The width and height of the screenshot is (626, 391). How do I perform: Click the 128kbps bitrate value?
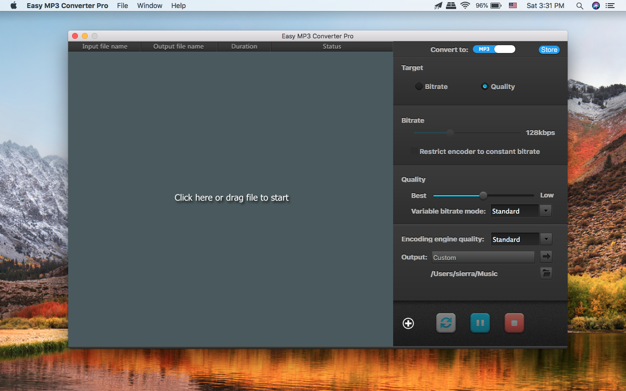pos(540,133)
